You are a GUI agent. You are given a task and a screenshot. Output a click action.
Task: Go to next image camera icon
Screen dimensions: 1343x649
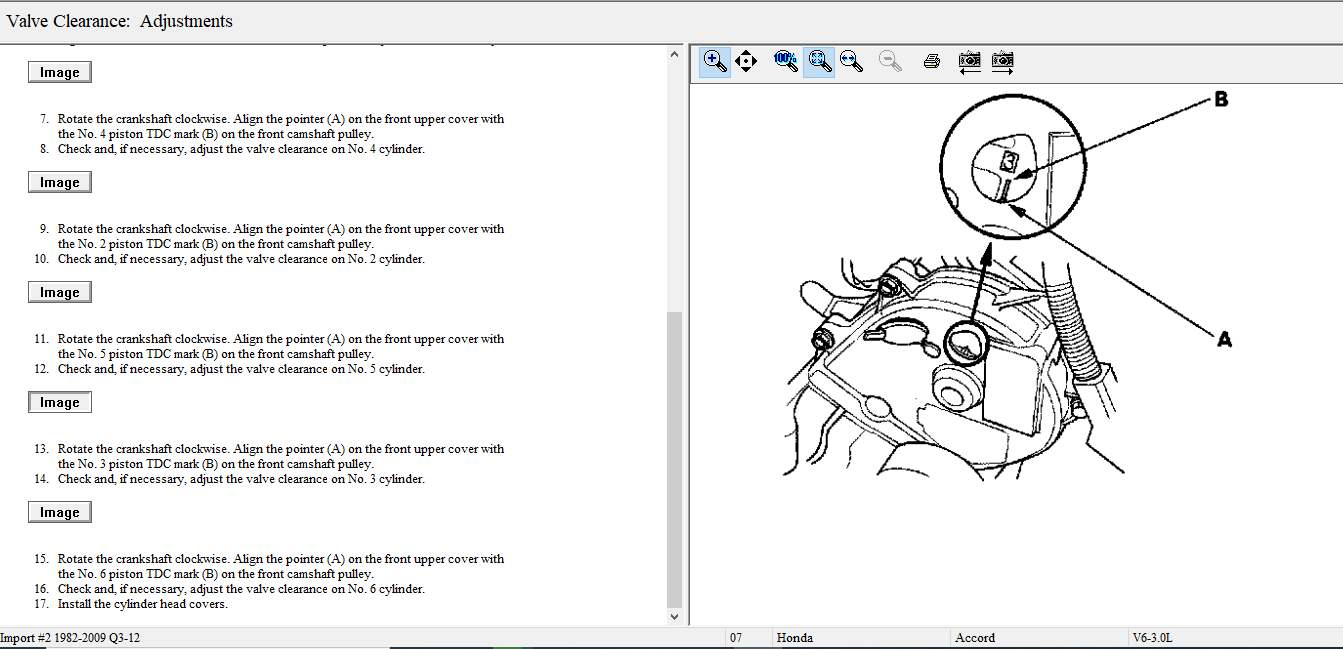click(1002, 62)
